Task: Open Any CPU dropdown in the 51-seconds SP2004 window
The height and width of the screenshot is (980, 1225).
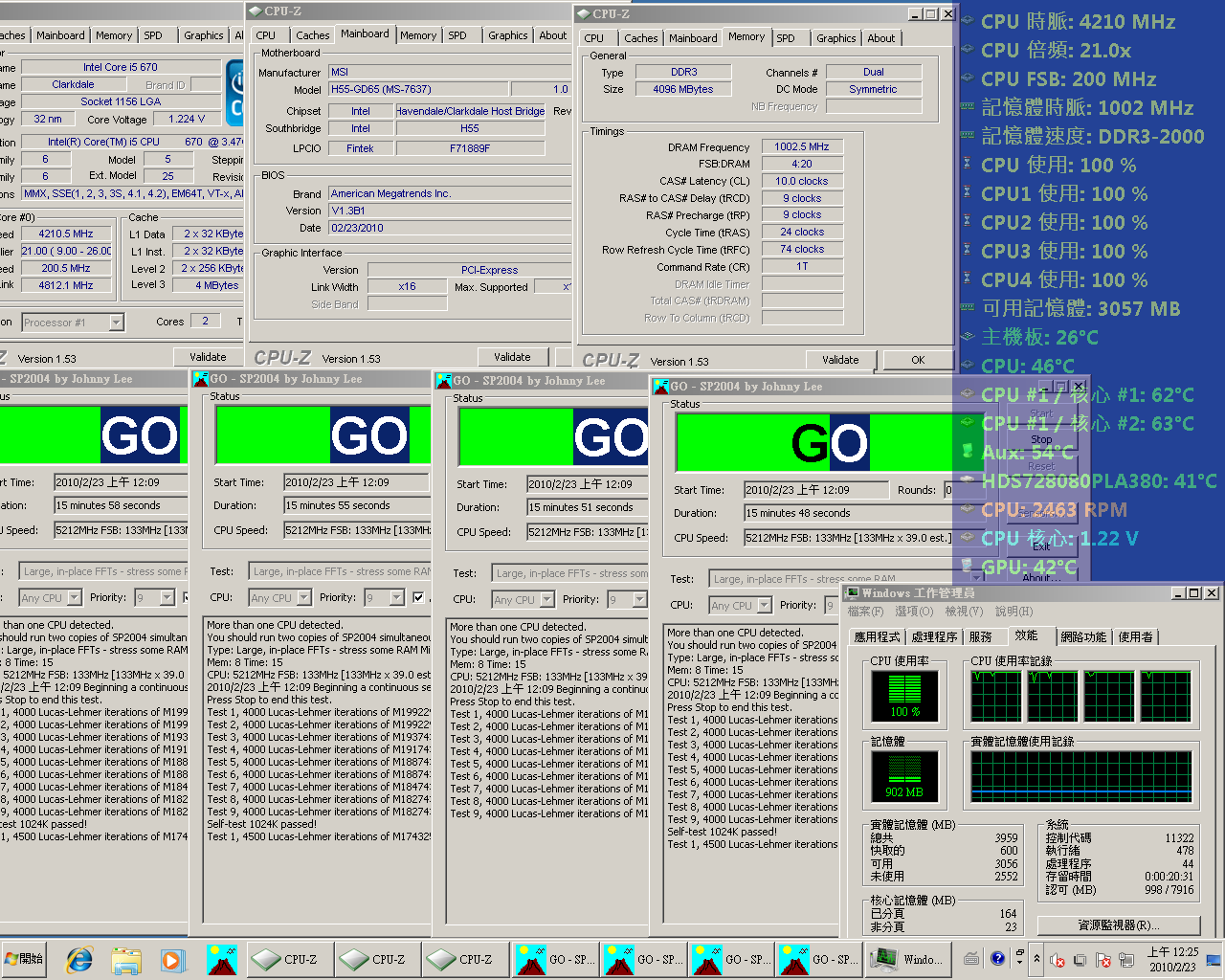Action: pos(546,599)
